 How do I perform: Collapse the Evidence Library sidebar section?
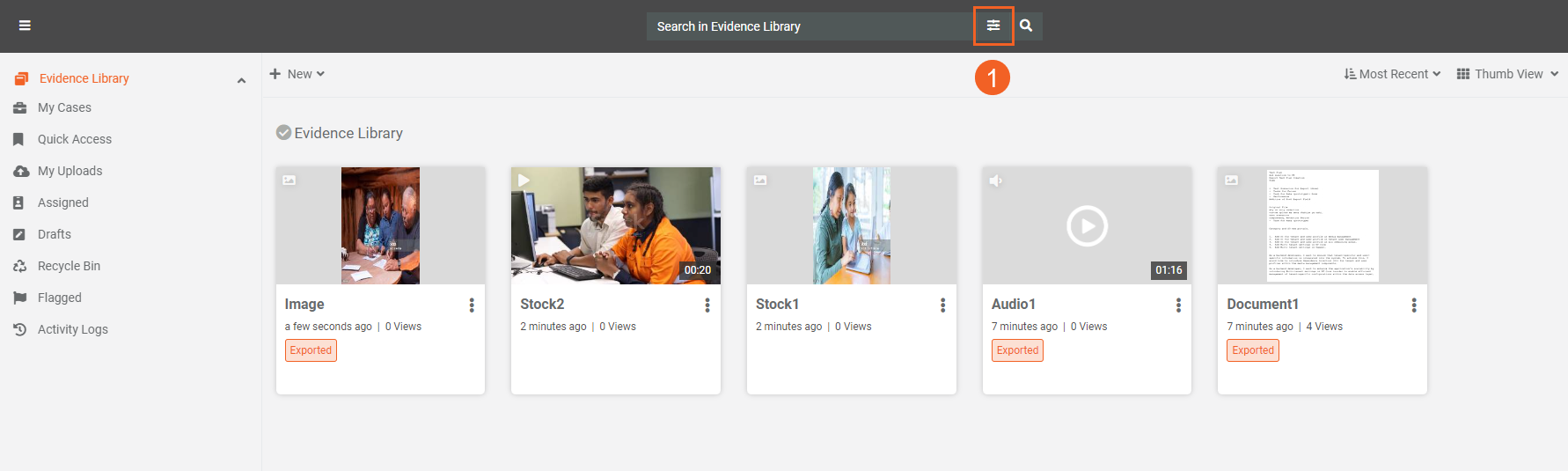coord(241,80)
